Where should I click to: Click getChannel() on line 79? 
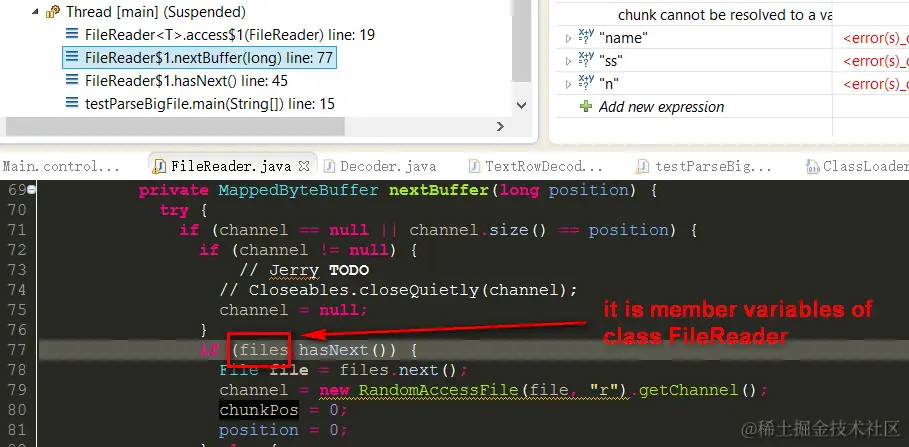tap(699, 390)
